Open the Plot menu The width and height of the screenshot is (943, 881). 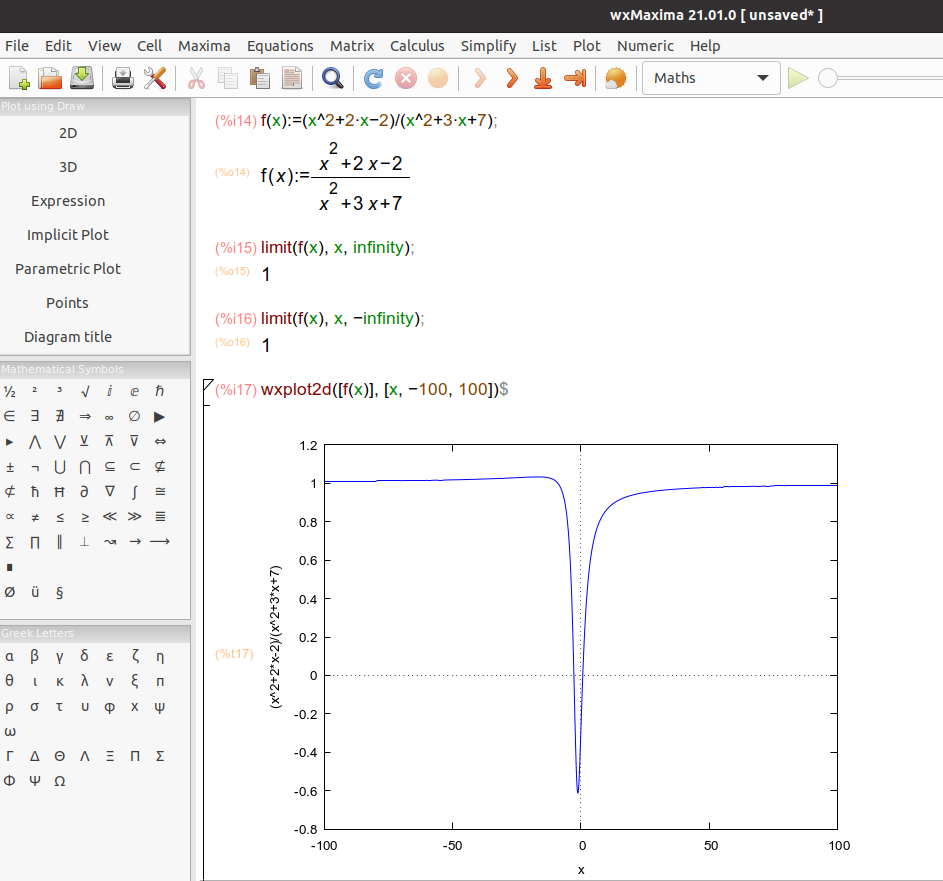[586, 46]
